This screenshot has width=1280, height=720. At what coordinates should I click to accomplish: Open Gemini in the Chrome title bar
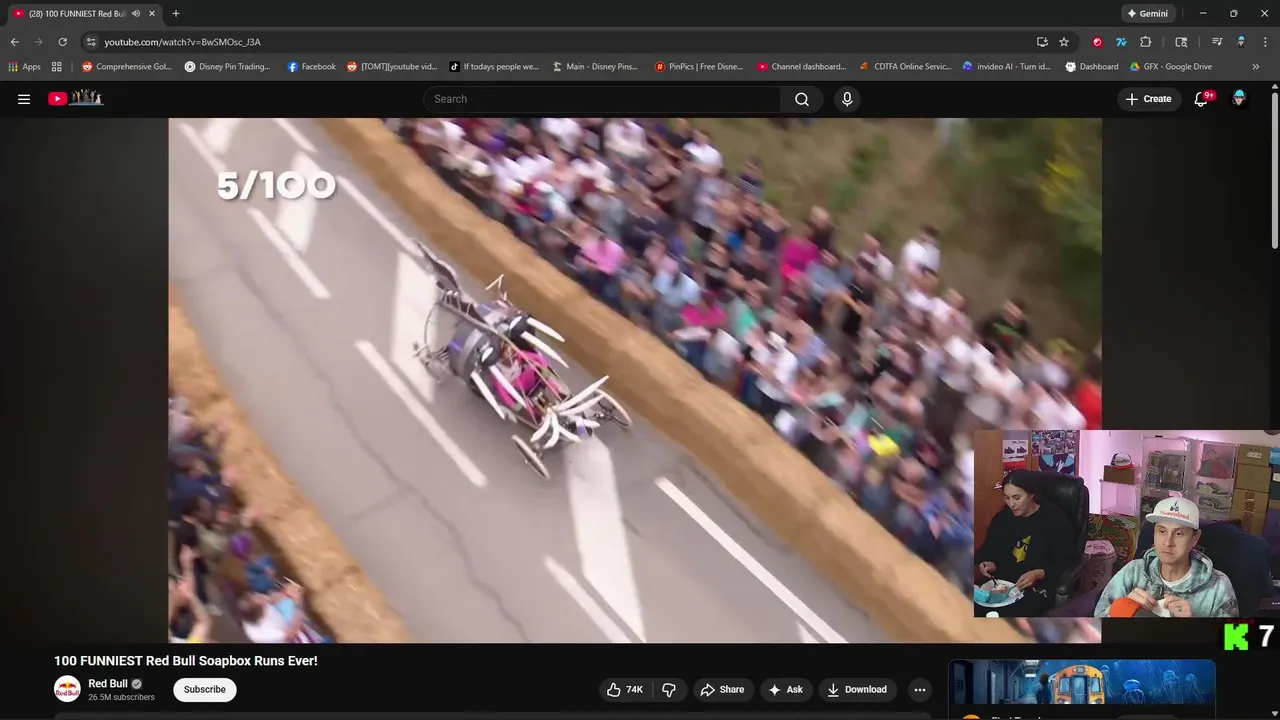1147,14
